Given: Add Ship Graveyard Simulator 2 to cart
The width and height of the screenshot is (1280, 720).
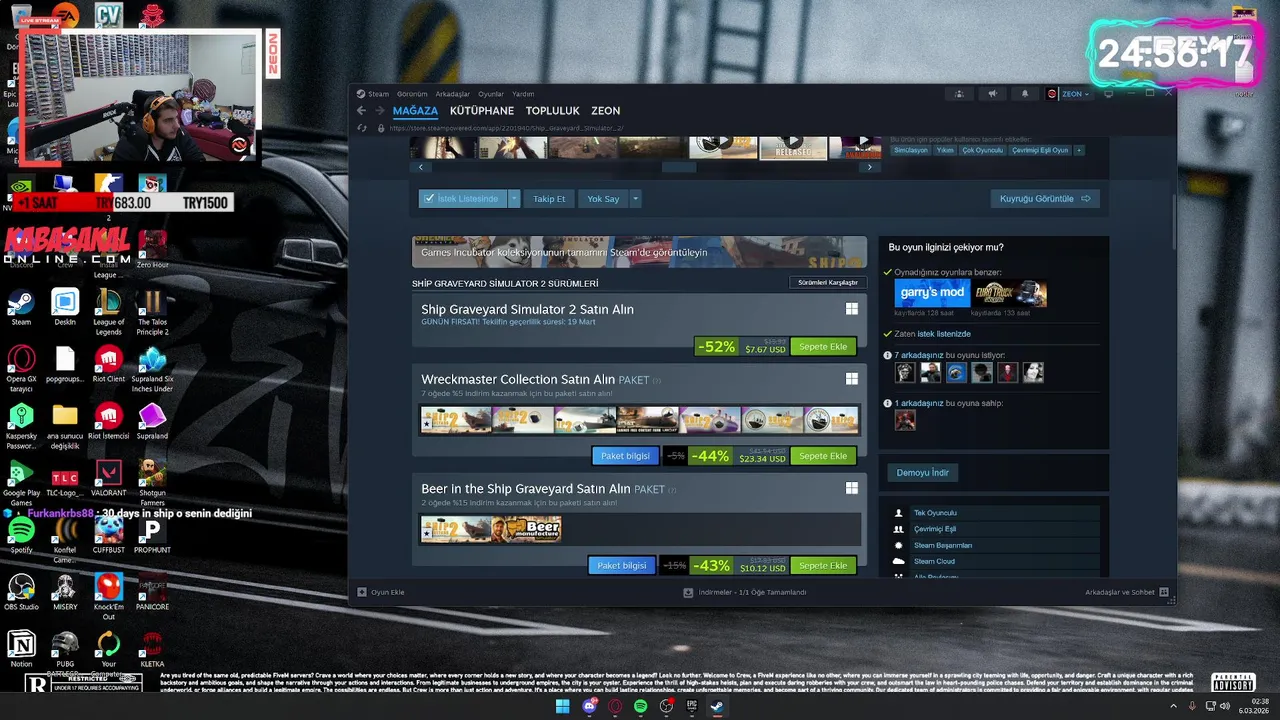Looking at the screenshot, I should pyautogui.click(x=823, y=347).
